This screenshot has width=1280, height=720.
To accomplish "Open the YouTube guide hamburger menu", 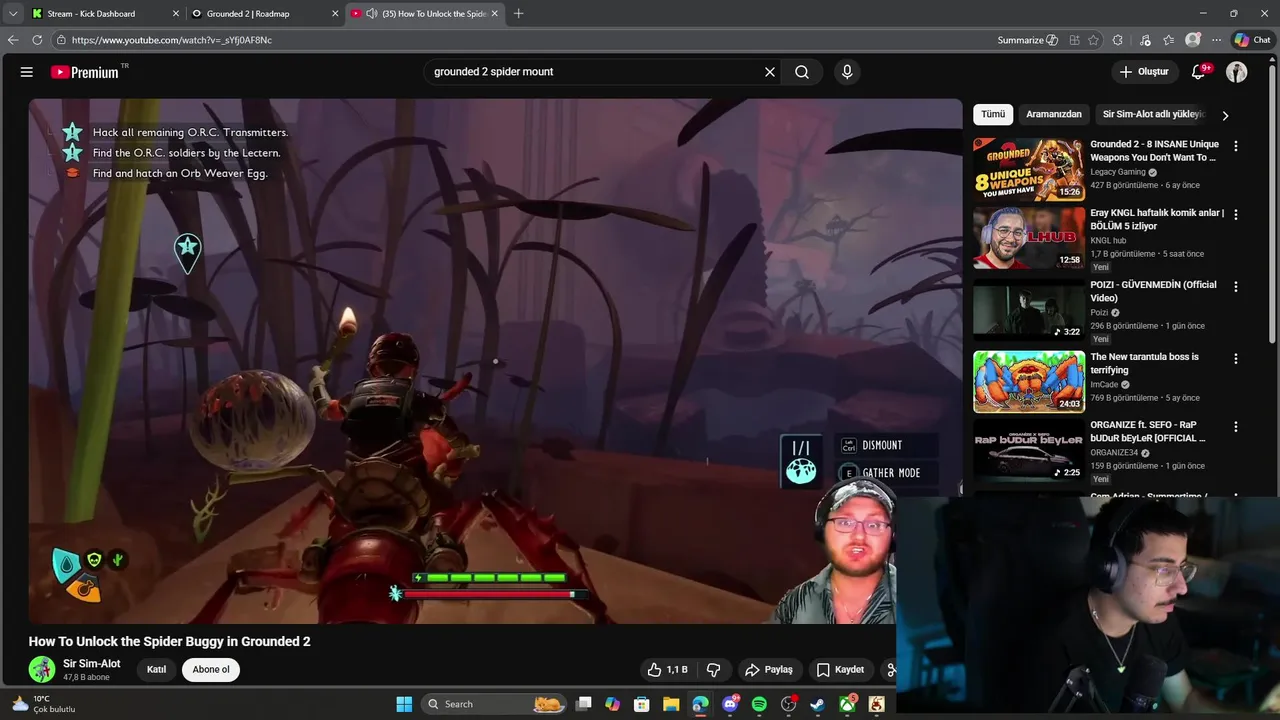I will point(27,72).
